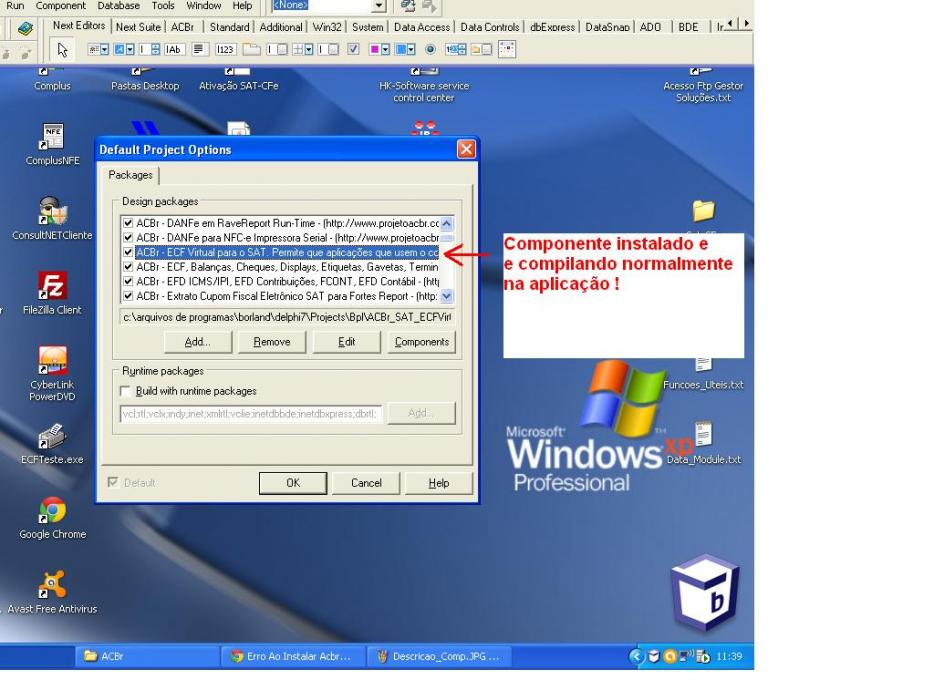Screen dimensions: 934x700
Task: Open the Component menu
Action: click(x=61, y=5)
